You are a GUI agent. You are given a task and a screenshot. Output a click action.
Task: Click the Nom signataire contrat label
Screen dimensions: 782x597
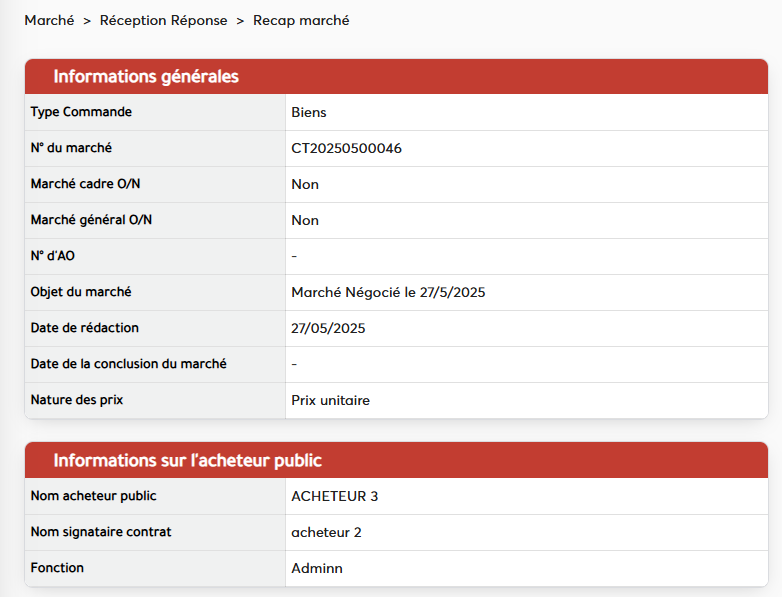(x=101, y=532)
